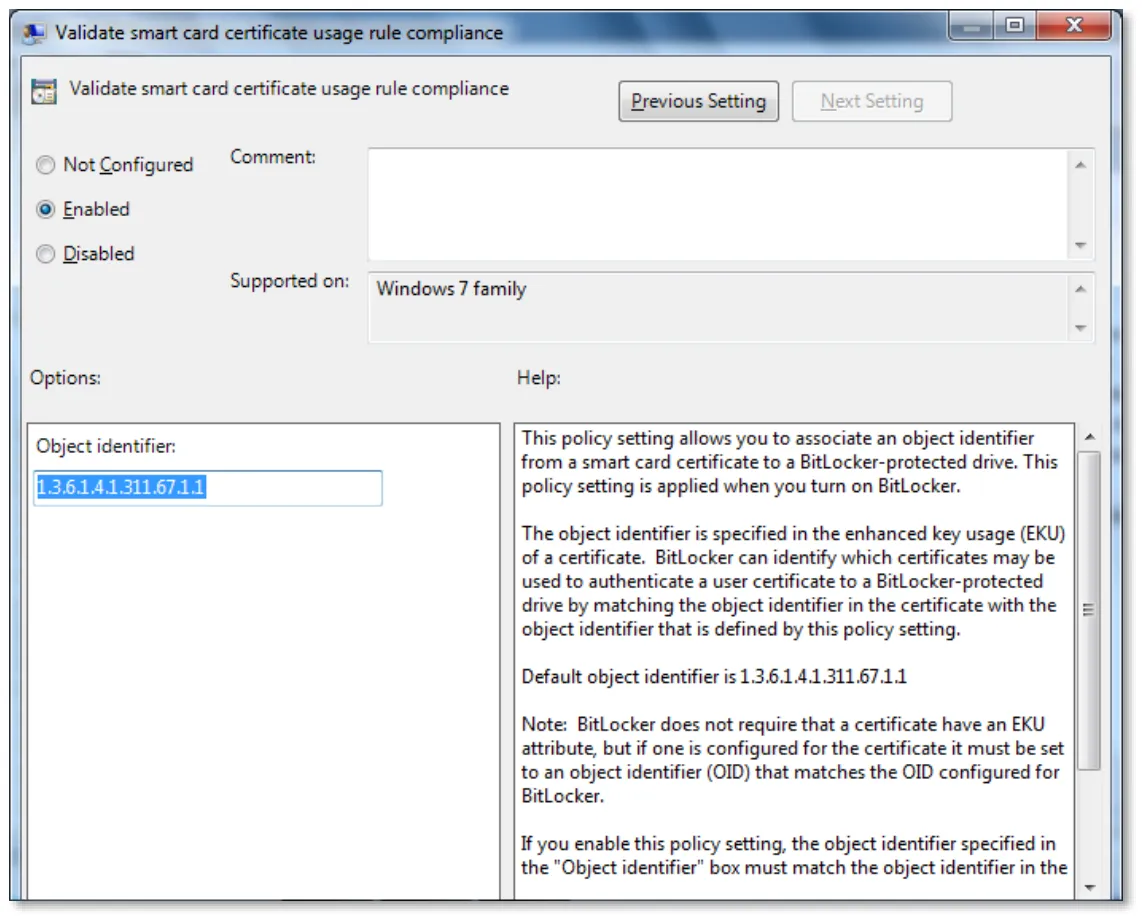Click the 'Help:' label
This screenshot has height=922, width=1145.
click(539, 377)
